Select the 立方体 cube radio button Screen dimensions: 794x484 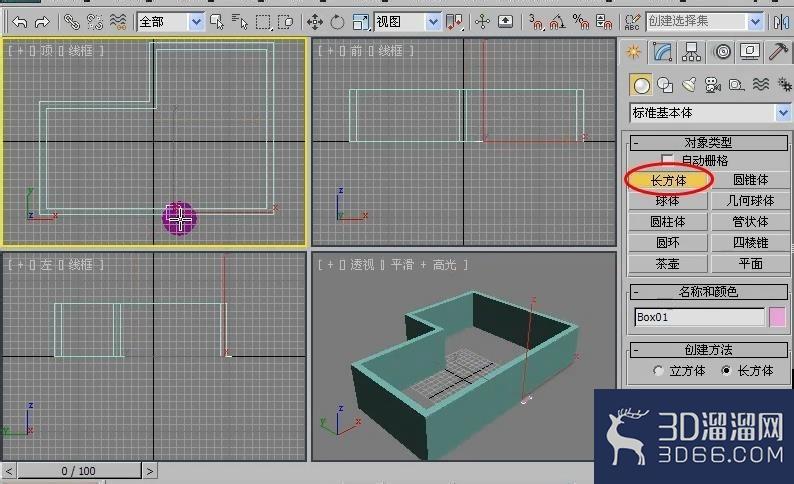click(x=658, y=371)
